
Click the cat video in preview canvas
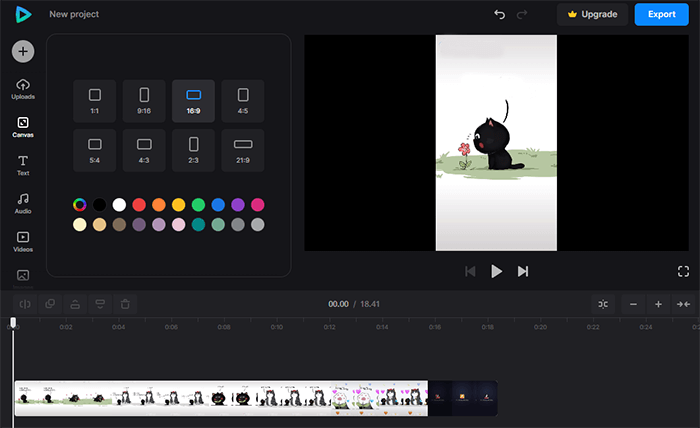496,143
